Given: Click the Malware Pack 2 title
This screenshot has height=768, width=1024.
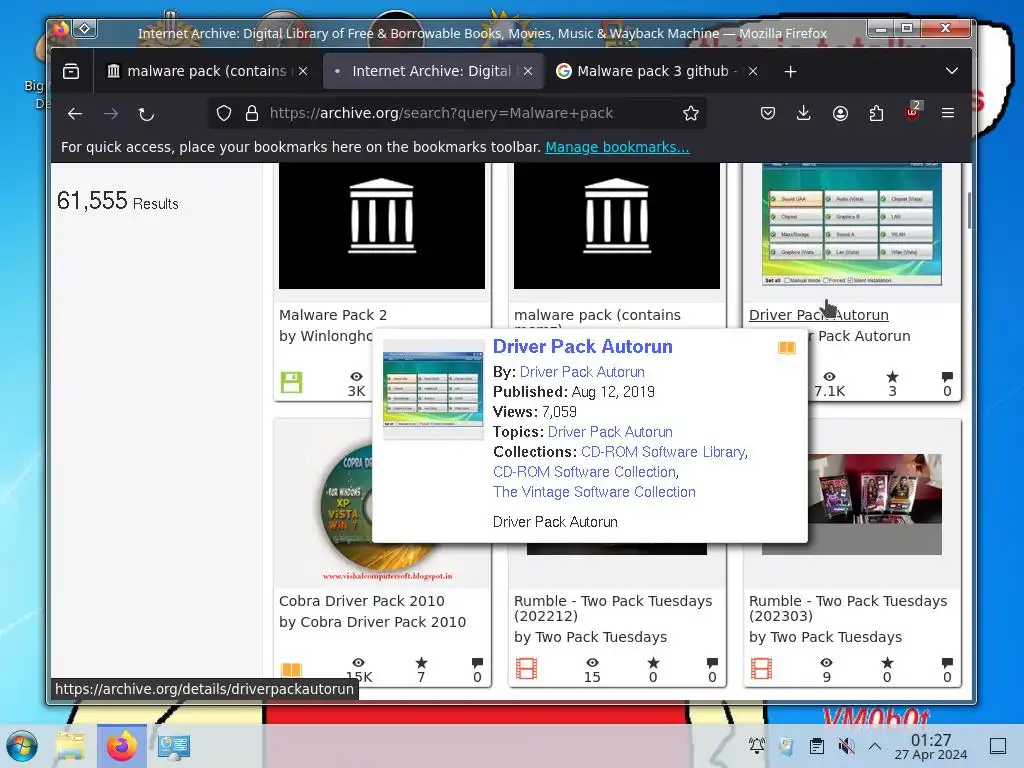Looking at the screenshot, I should pos(333,315).
